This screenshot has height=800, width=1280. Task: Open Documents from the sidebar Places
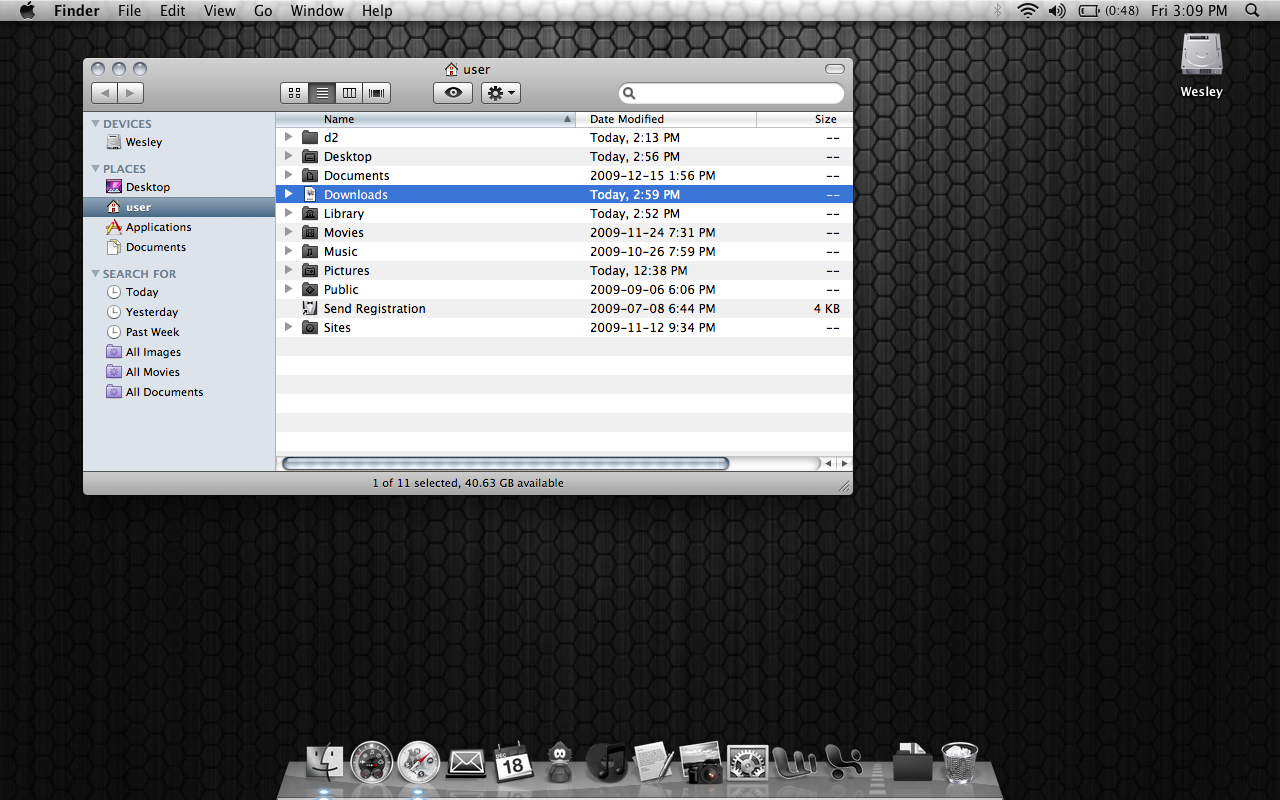[x=179, y=247]
